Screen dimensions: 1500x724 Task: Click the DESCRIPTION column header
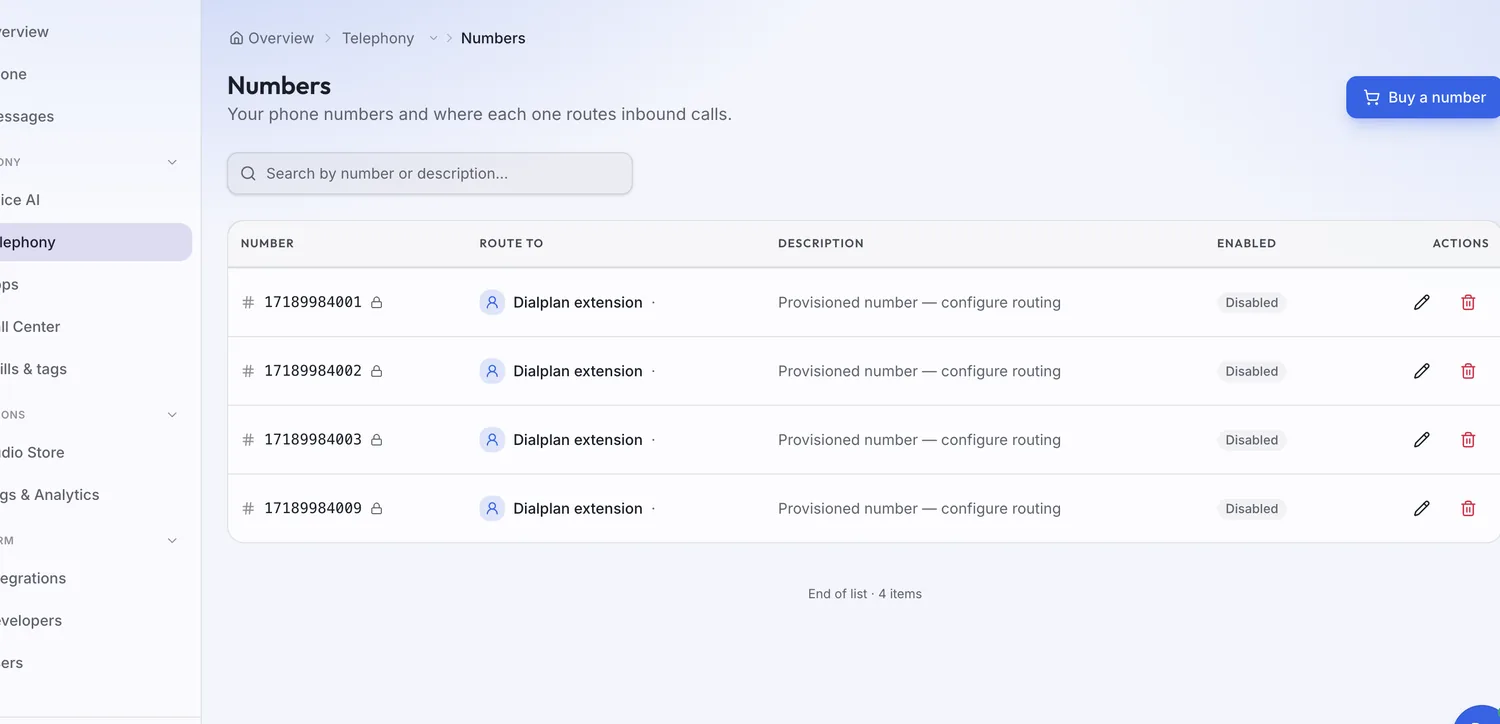821,243
